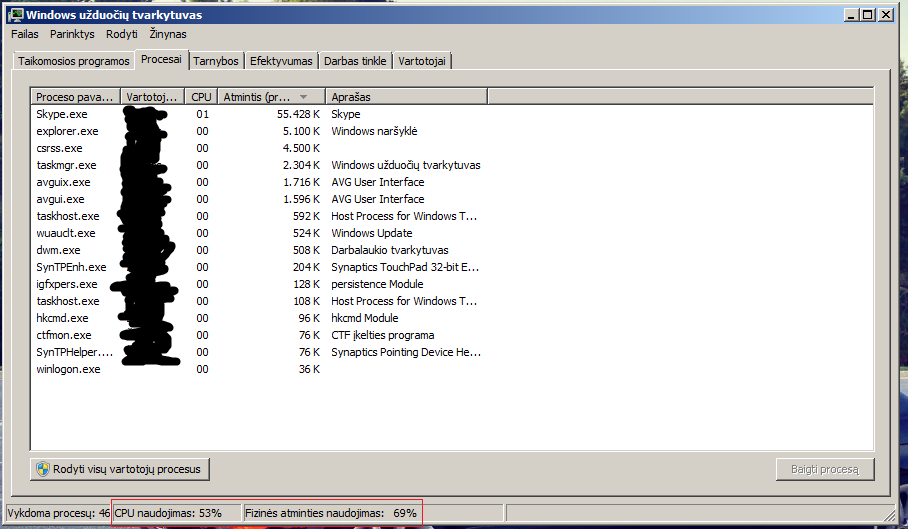
Task: Open the Rodyti menu
Action: click(122, 34)
